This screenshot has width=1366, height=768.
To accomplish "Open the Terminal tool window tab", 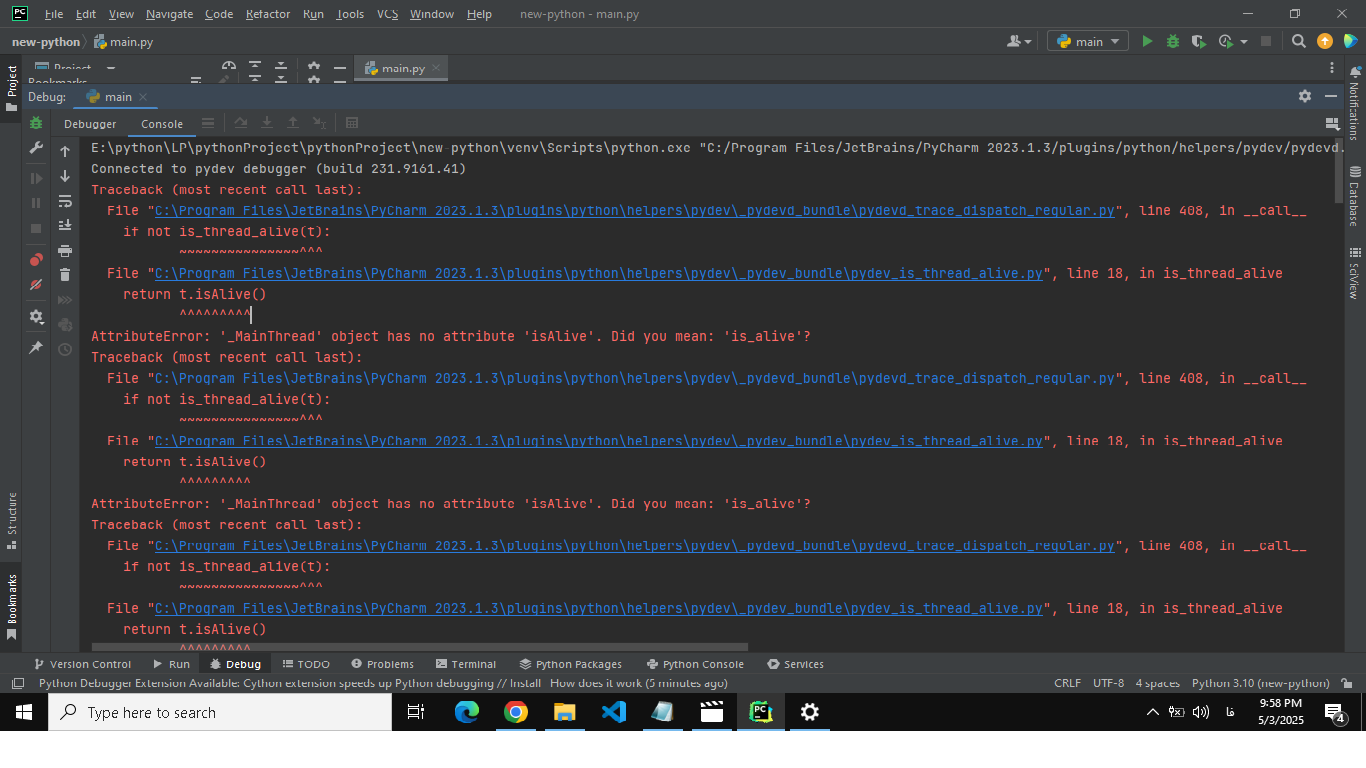I will tap(466, 664).
